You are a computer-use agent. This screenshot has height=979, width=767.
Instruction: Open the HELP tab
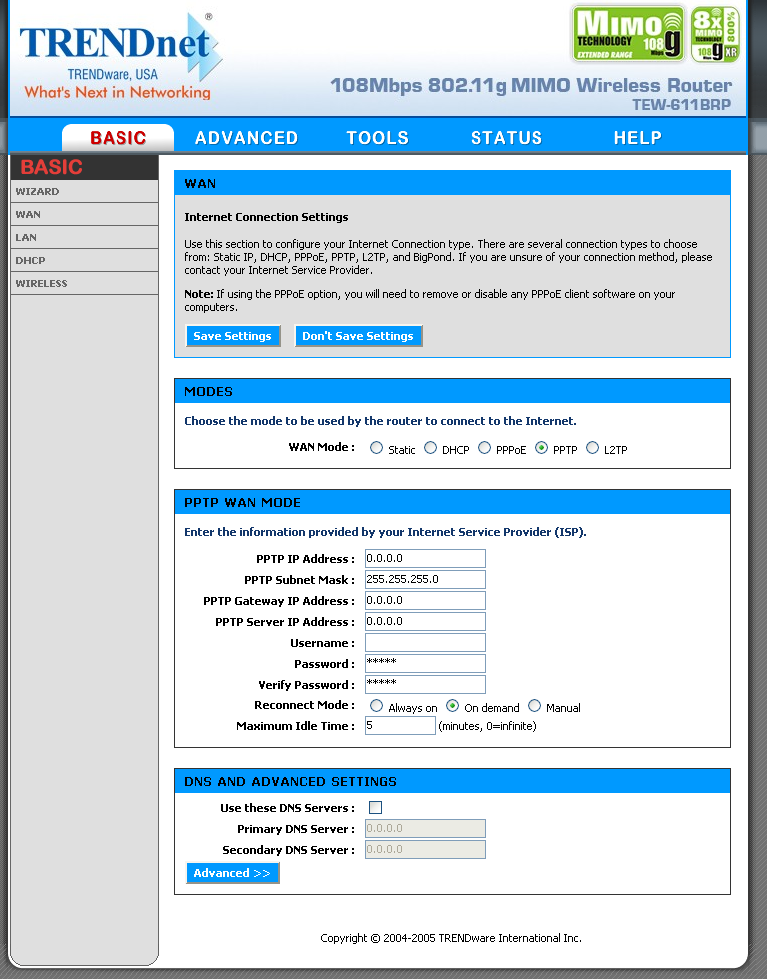point(638,137)
